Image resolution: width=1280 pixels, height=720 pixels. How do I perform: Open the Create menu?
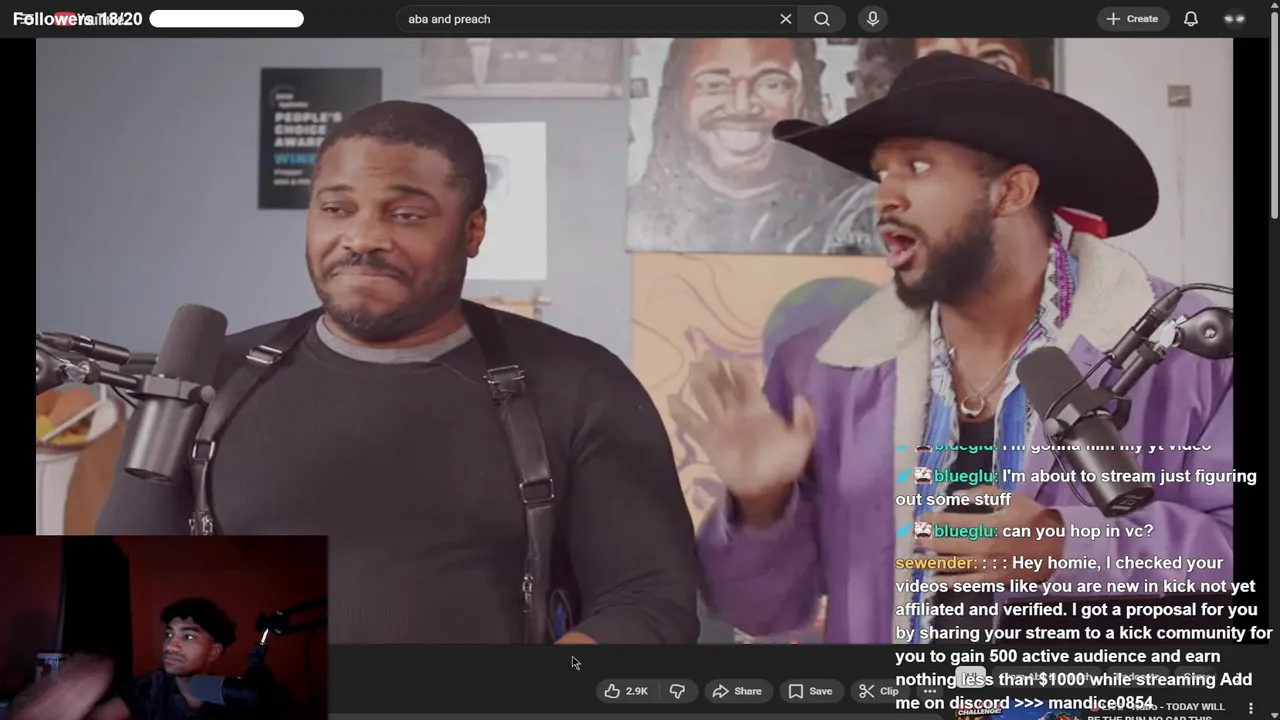pos(1132,19)
